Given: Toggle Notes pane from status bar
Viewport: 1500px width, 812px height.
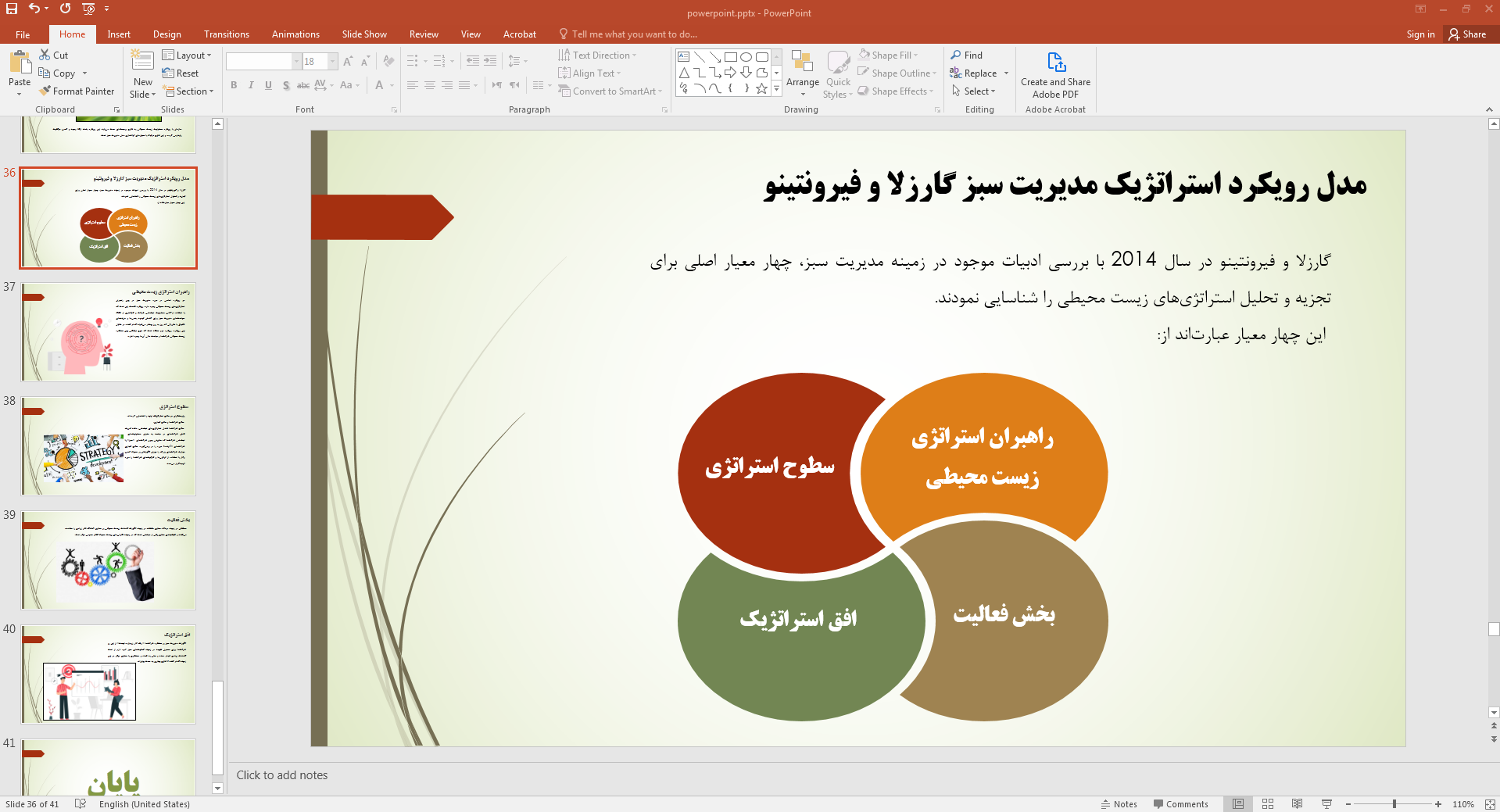Looking at the screenshot, I should pyautogui.click(x=1119, y=804).
